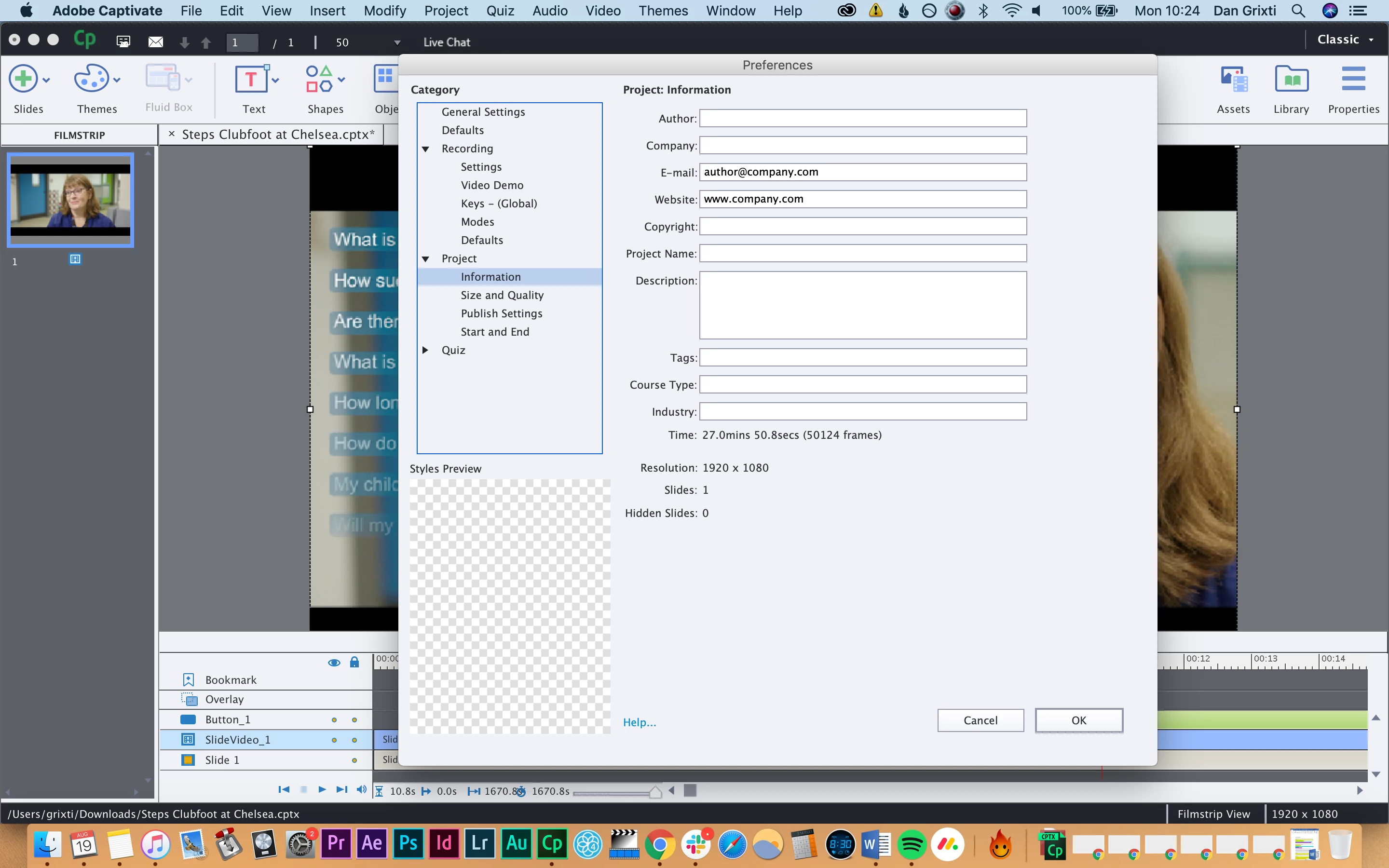
Task: Select Size and Quality category
Action: point(502,295)
